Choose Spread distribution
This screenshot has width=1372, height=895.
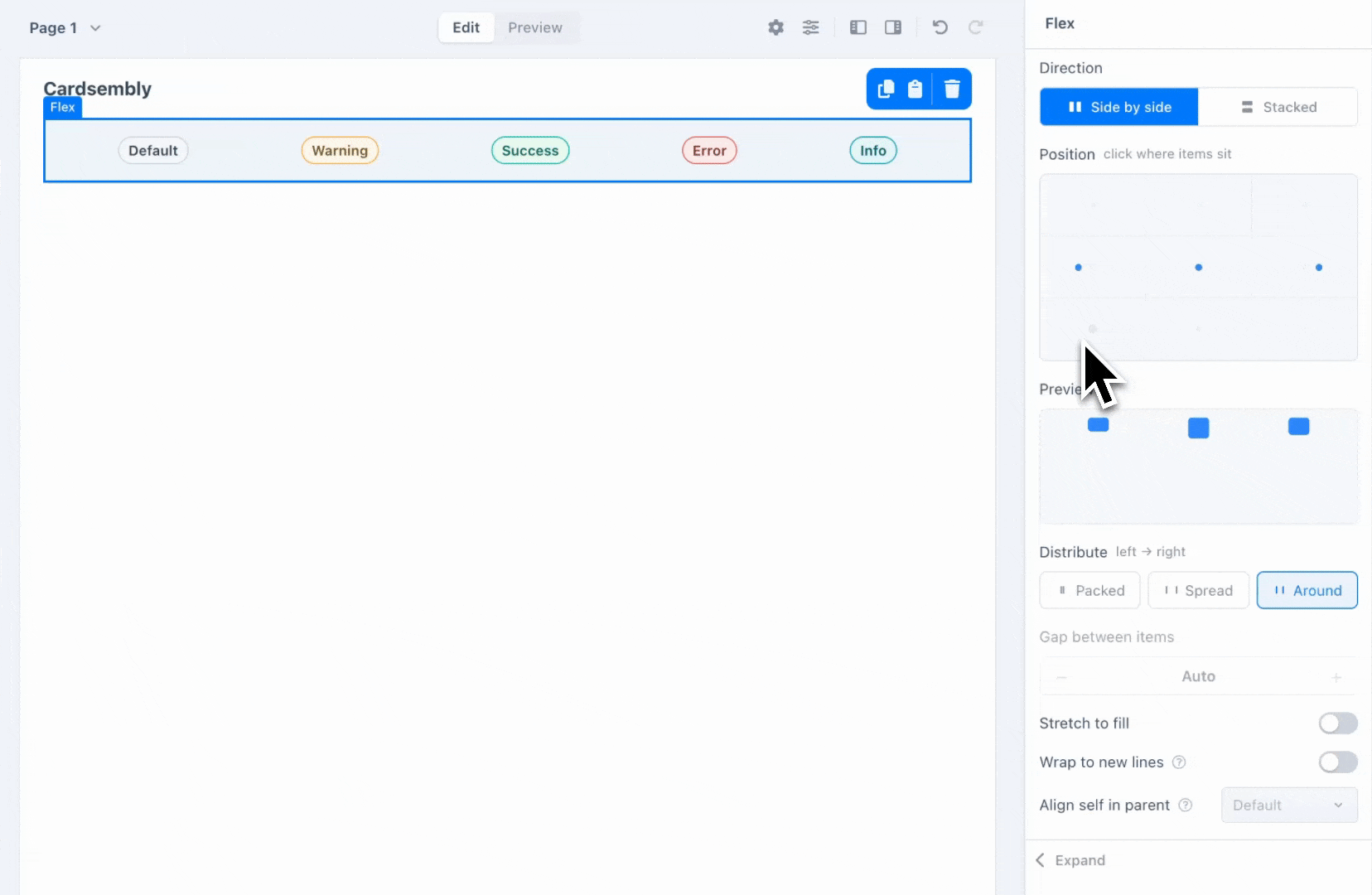pos(1198,590)
